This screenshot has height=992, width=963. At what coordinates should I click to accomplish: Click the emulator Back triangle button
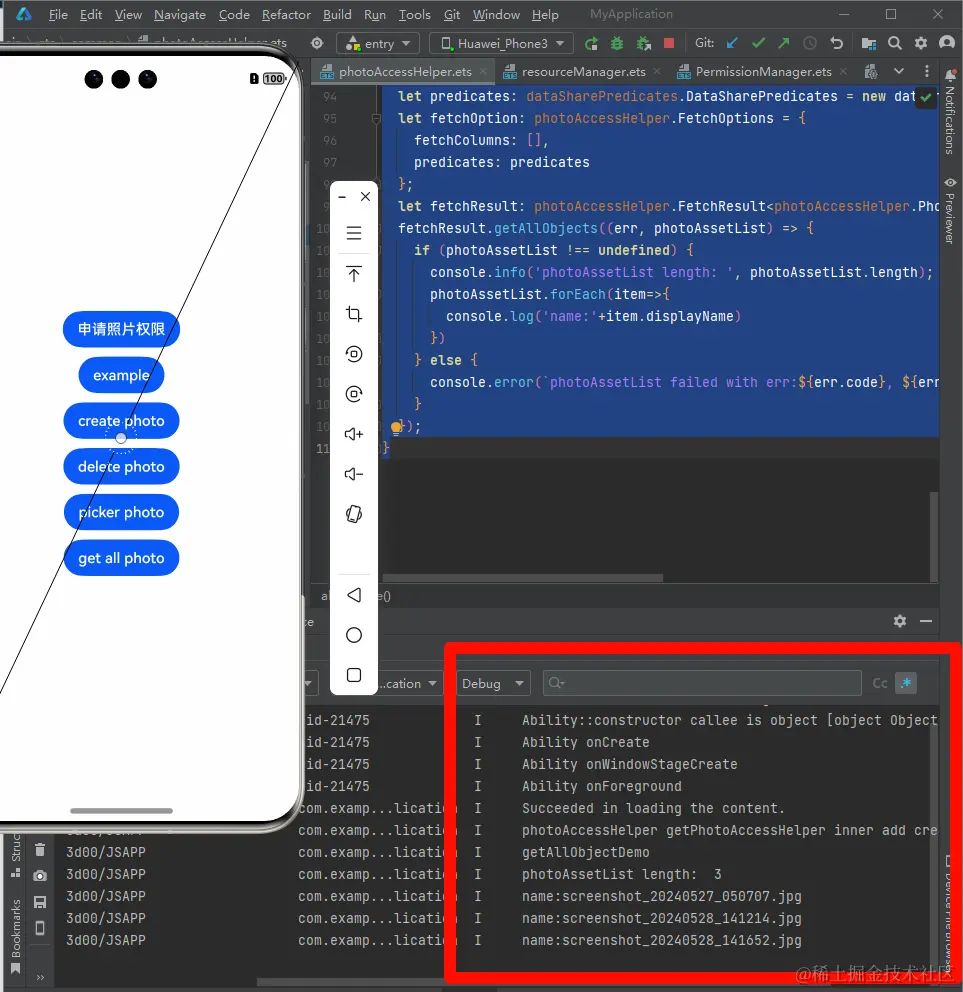354,595
